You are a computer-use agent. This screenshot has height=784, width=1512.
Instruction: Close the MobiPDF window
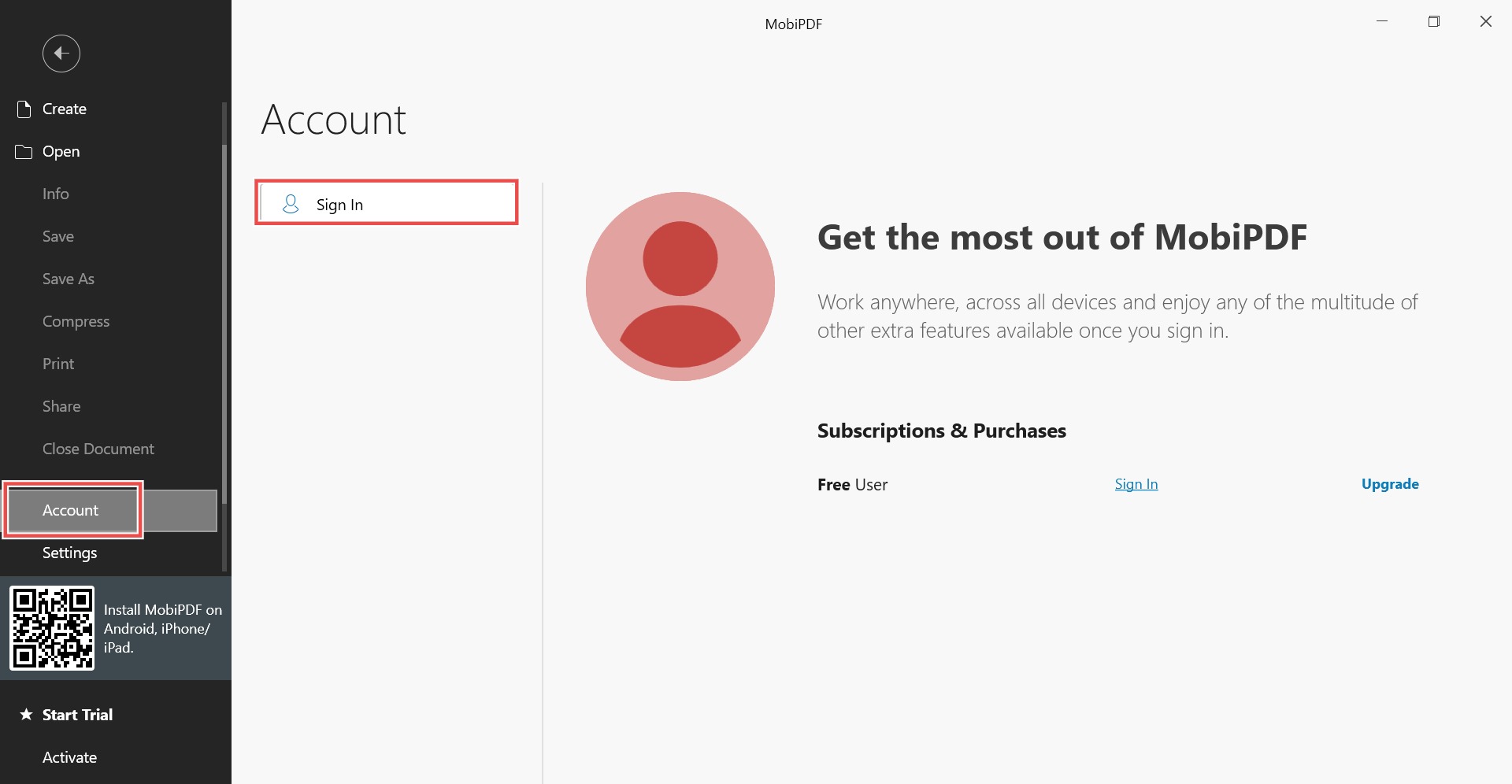click(1486, 22)
